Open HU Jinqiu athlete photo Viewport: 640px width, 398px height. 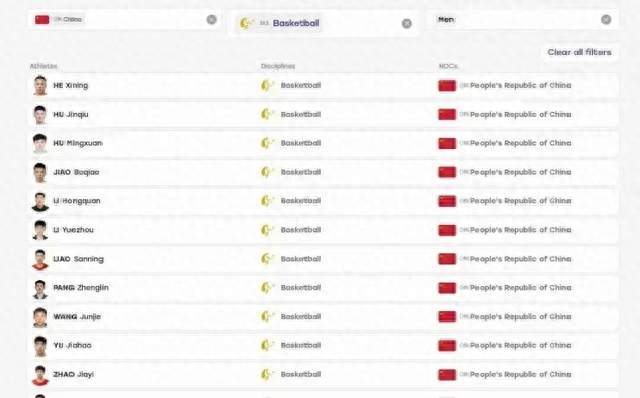tap(40, 114)
